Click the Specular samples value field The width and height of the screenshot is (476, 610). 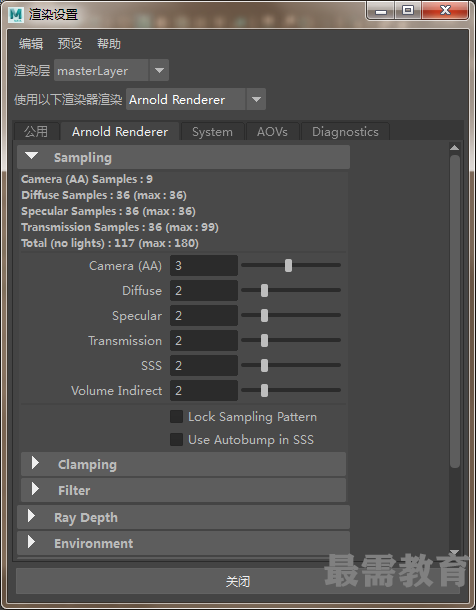pos(204,315)
